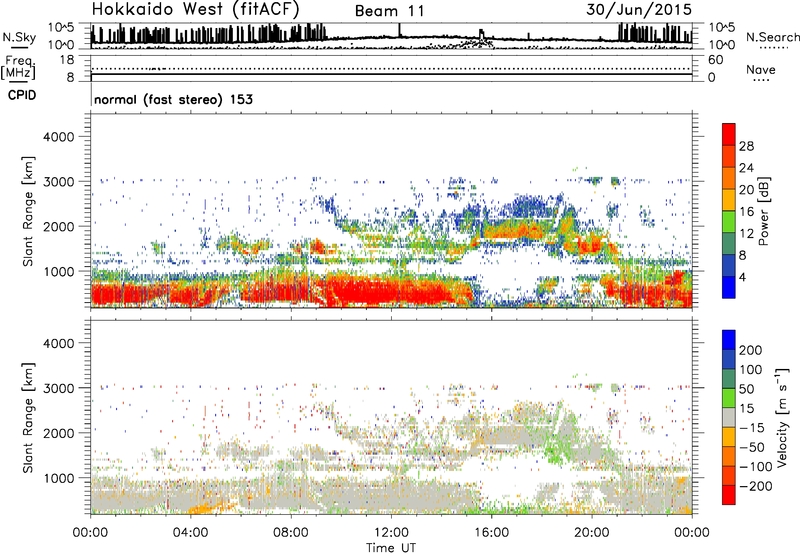
Task: Click the "12" power colorbar value
Action: [x=746, y=234]
